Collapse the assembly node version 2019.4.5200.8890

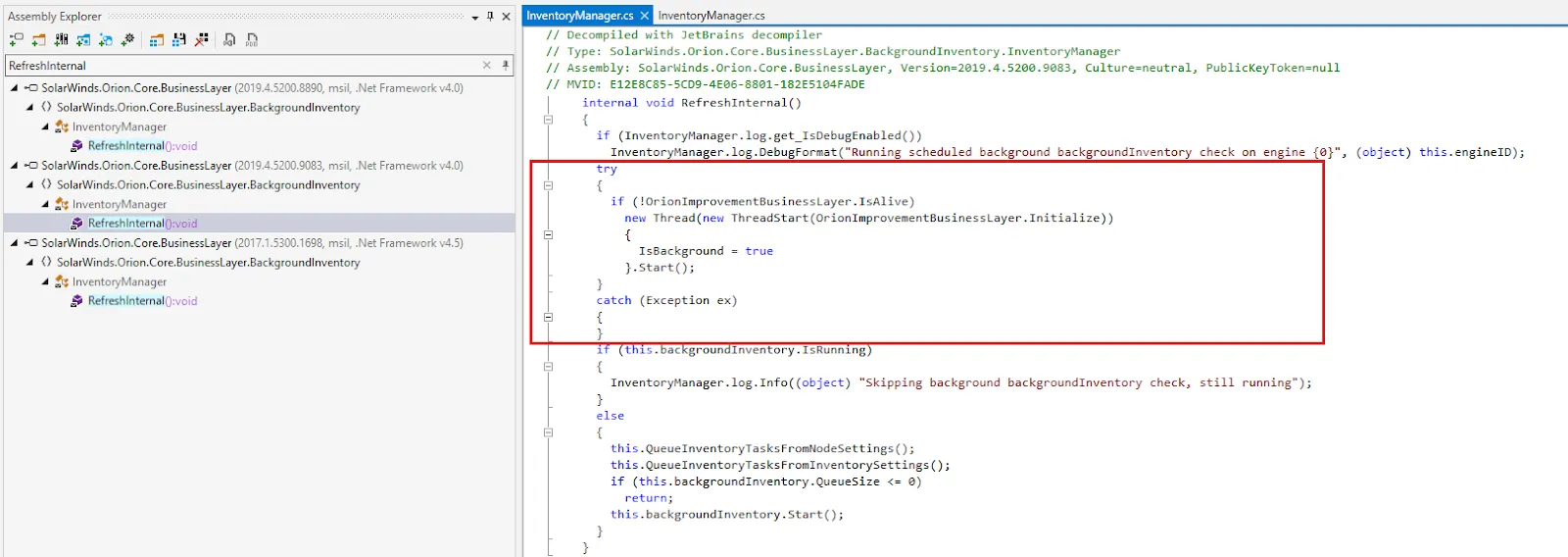14,87
